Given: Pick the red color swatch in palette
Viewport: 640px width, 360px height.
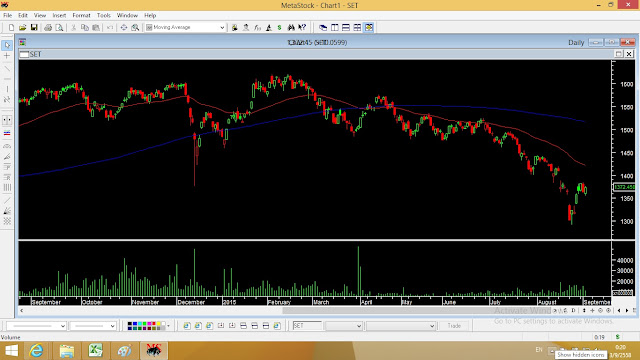Looking at the screenshot, I should (x=153, y=324).
